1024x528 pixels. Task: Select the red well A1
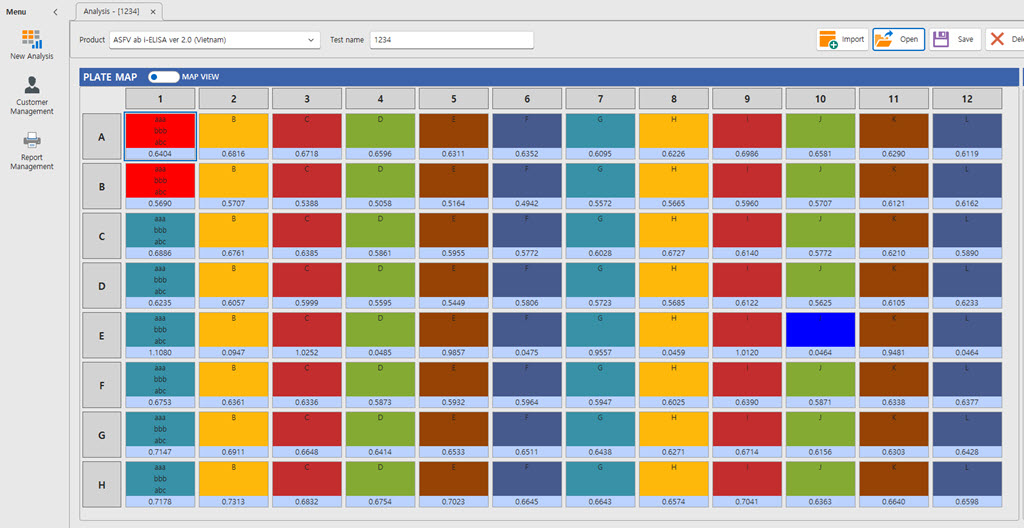pyautogui.click(x=160, y=129)
